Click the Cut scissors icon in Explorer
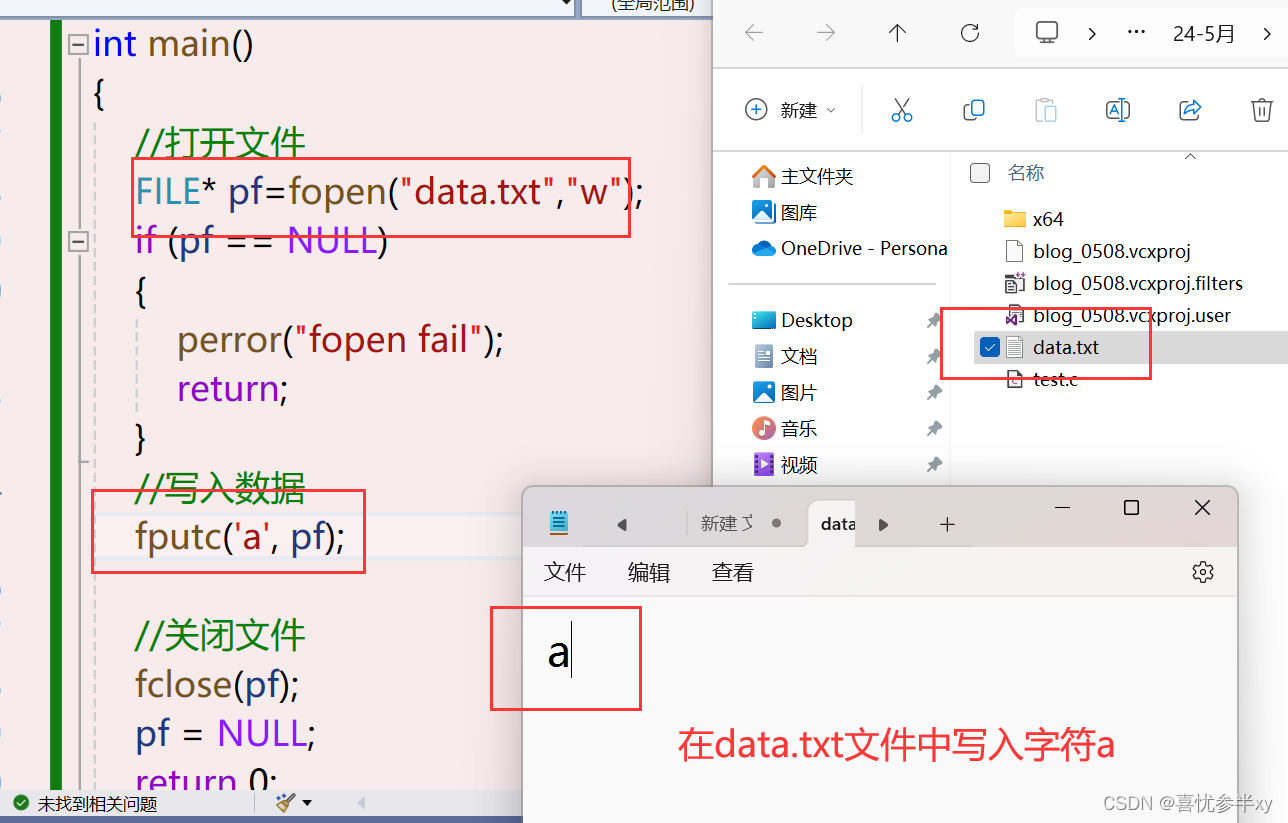The image size is (1288, 823). (901, 110)
